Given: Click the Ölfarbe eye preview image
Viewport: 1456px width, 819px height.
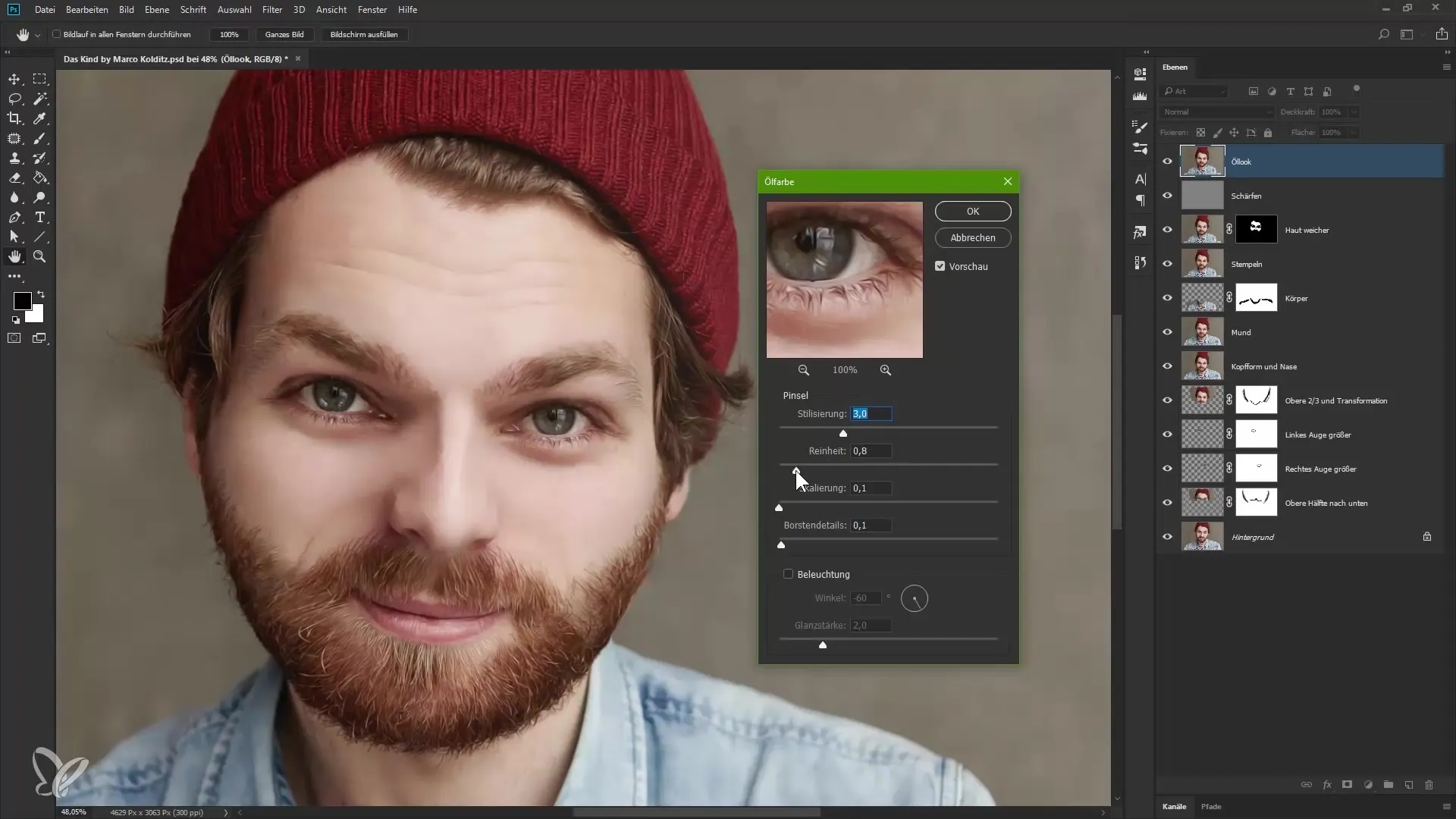Looking at the screenshot, I should pos(845,280).
